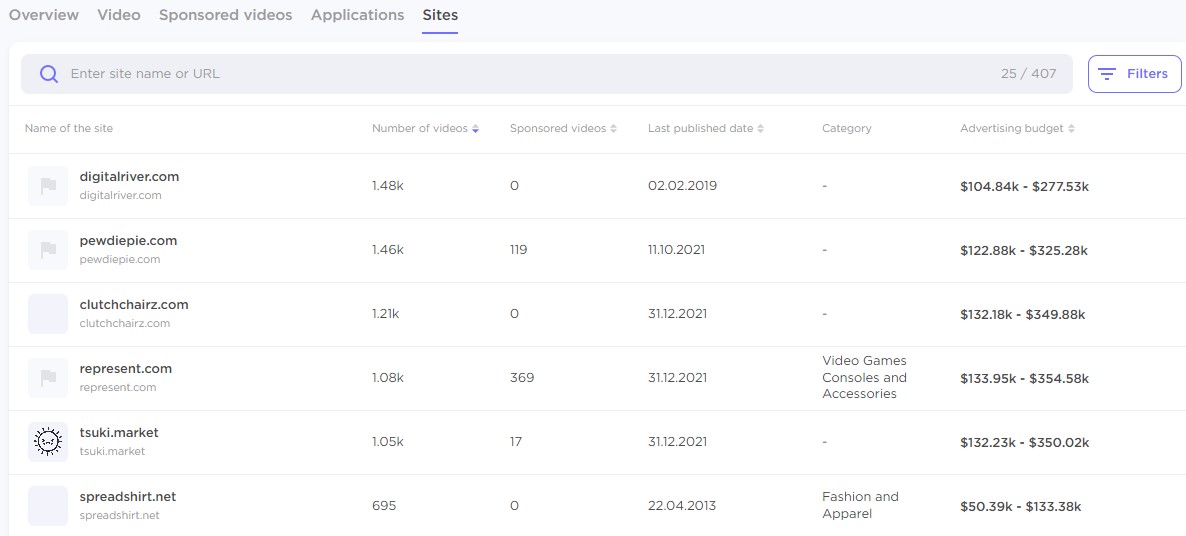Click the represent.com flag icon
The image size is (1186, 536).
click(x=48, y=378)
